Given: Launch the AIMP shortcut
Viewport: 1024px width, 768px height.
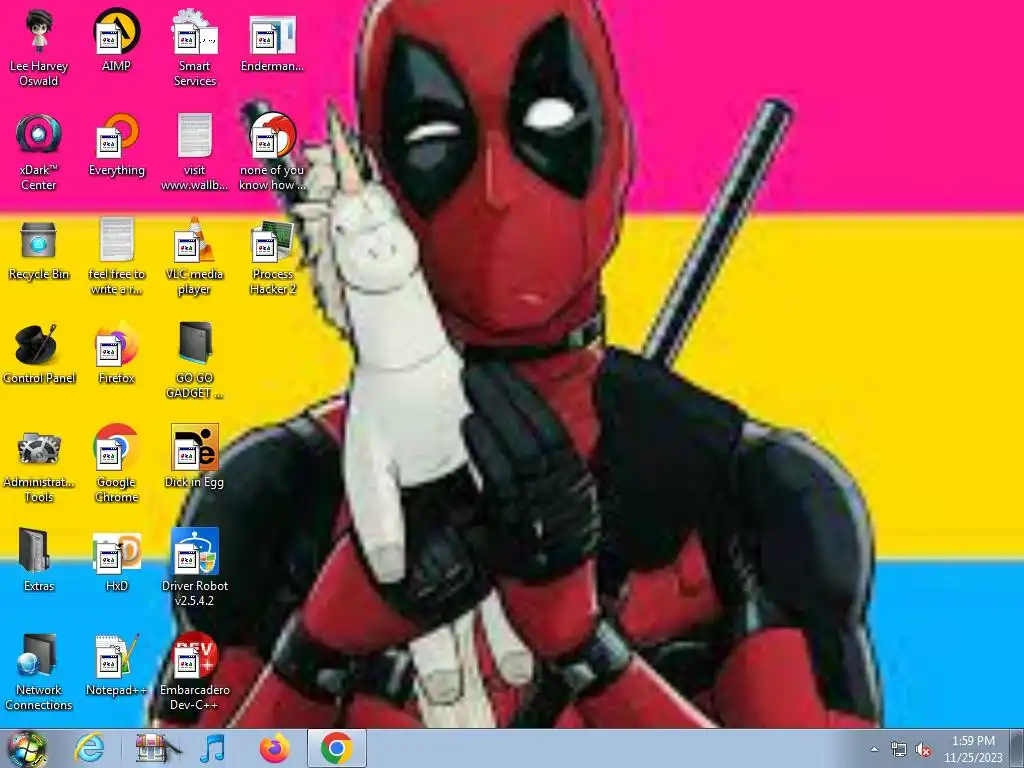Looking at the screenshot, I should pos(116,40).
